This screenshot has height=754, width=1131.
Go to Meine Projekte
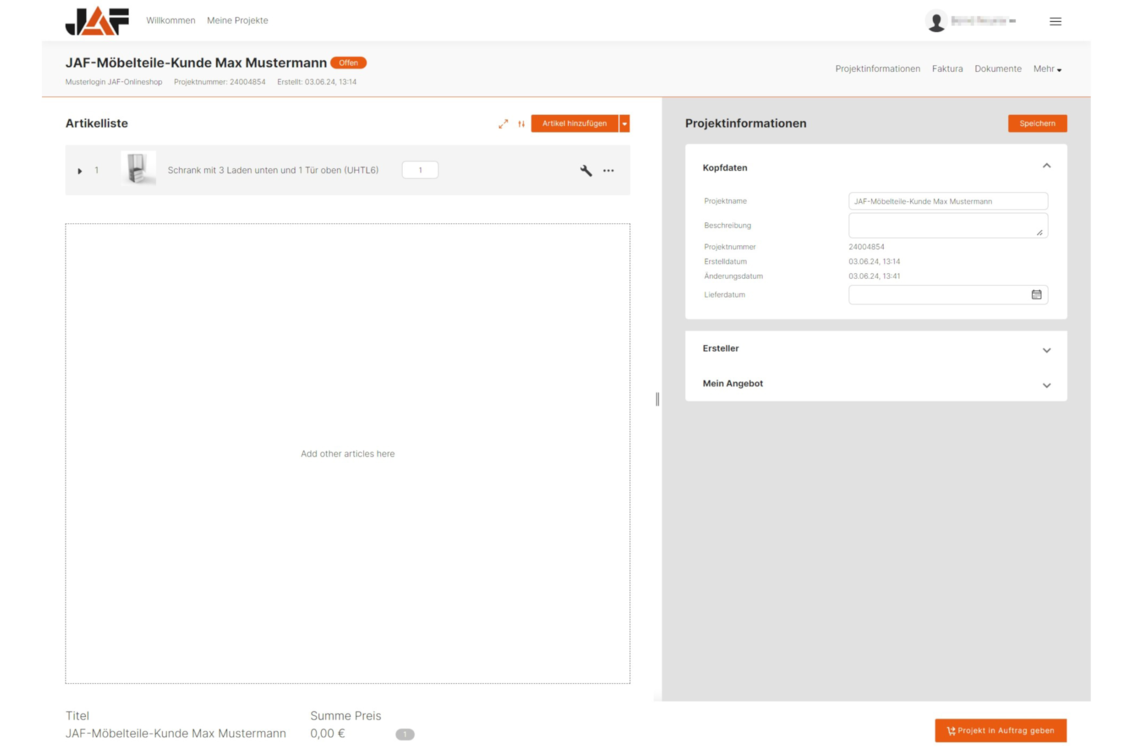pos(237,20)
